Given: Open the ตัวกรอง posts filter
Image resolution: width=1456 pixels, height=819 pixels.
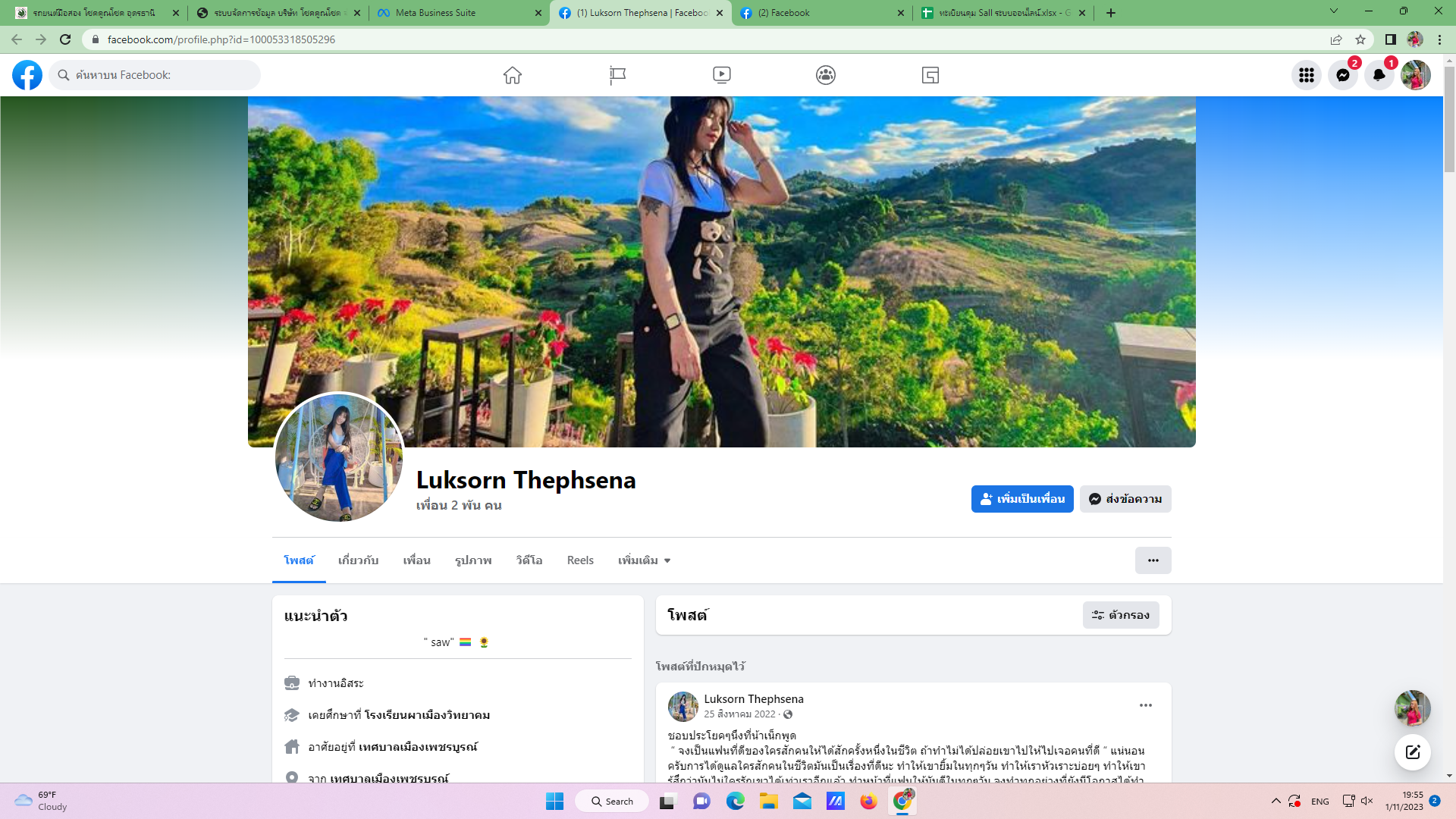Looking at the screenshot, I should pyautogui.click(x=1121, y=615).
